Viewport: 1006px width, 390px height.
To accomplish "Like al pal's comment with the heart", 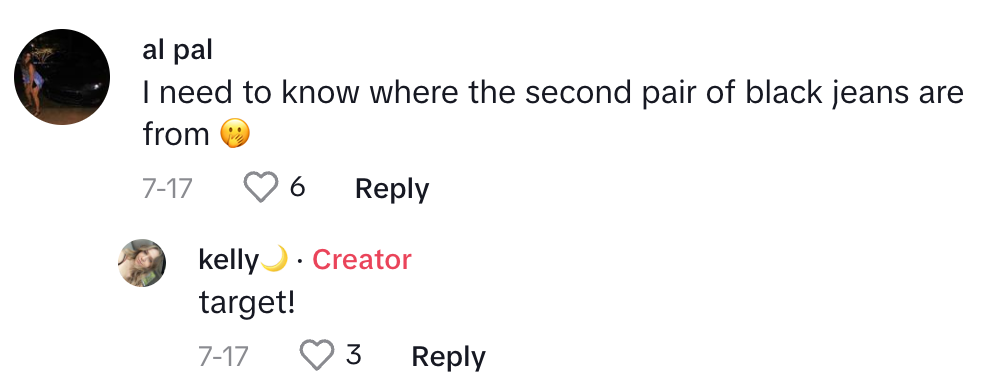I will pos(260,187).
